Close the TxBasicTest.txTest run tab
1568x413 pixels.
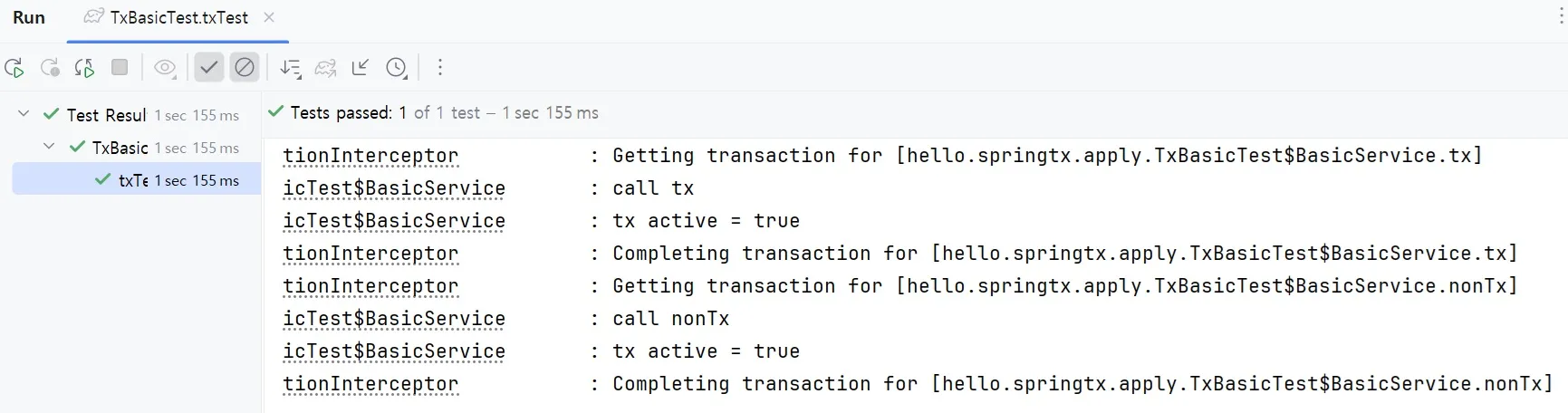(269, 17)
